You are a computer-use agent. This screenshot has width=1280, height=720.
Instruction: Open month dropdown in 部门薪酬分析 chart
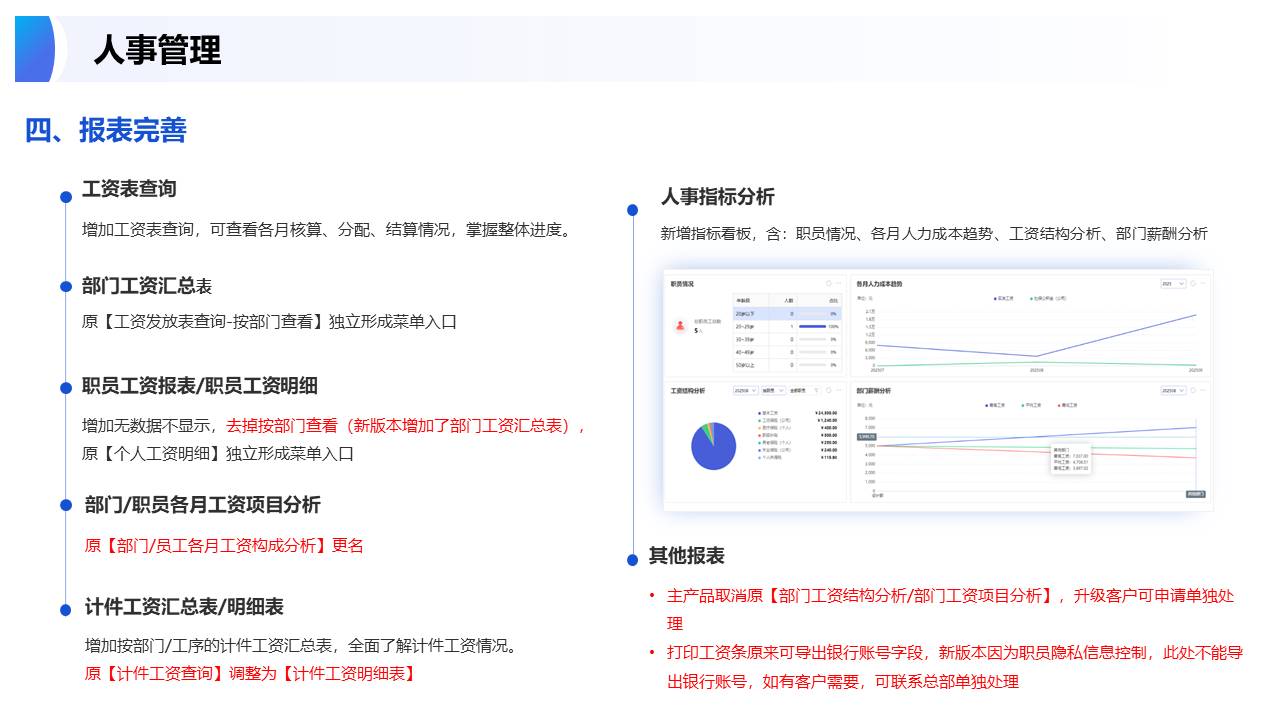click(1173, 390)
